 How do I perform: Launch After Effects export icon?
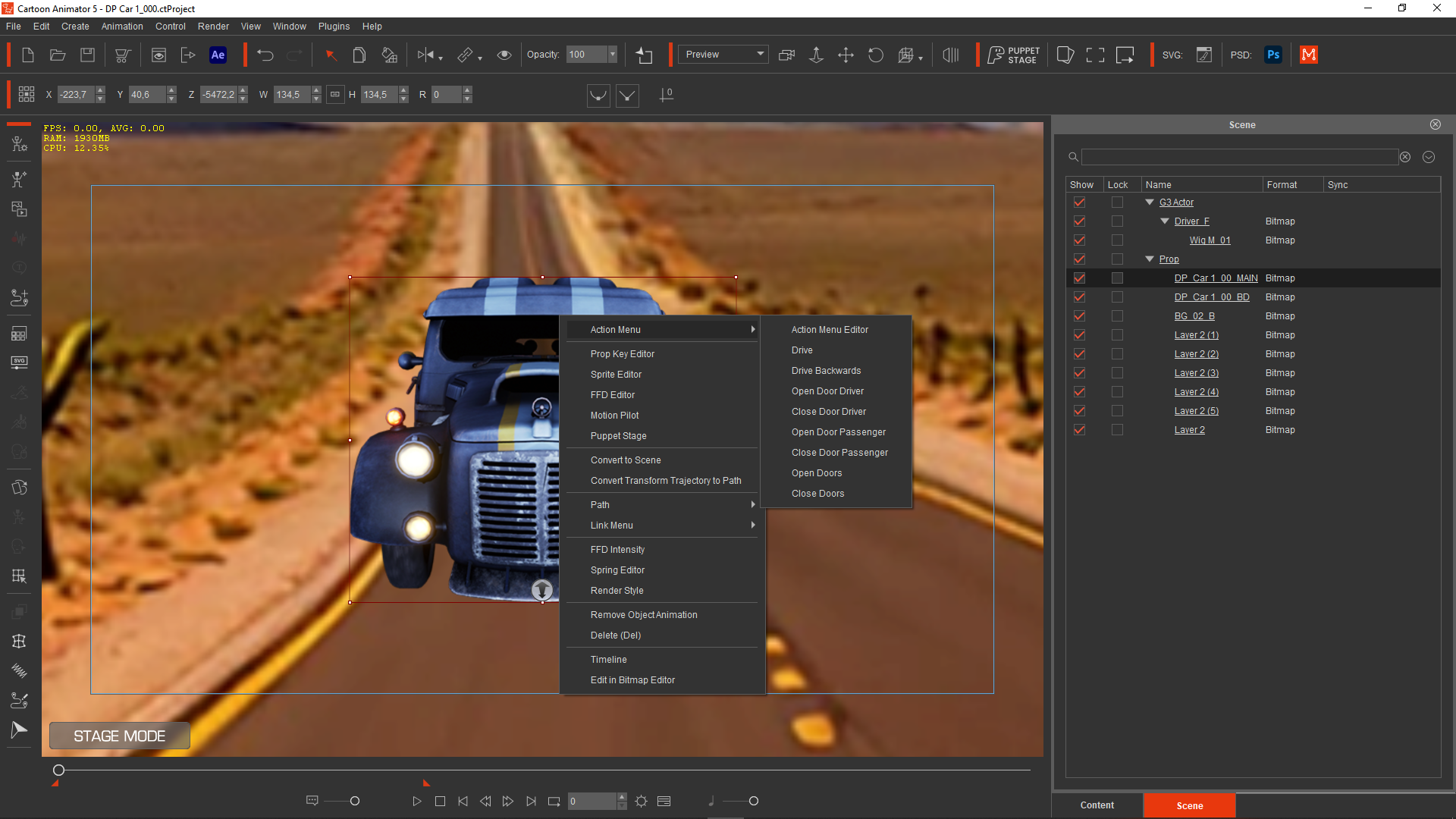(x=218, y=55)
